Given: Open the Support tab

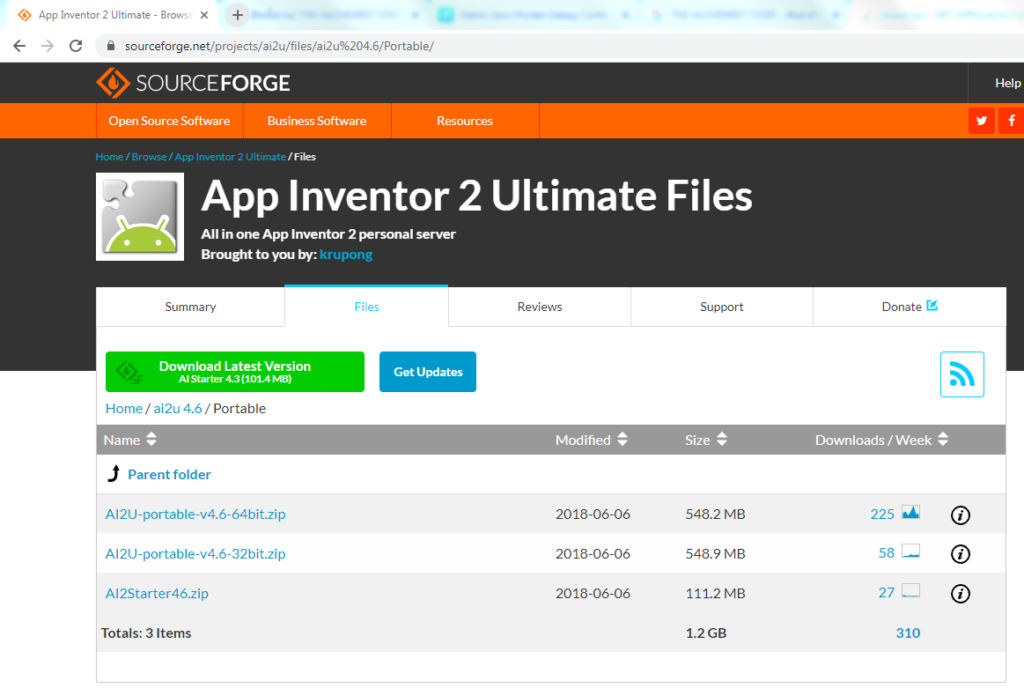Looking at the screenshot, I should coord(722,307).
